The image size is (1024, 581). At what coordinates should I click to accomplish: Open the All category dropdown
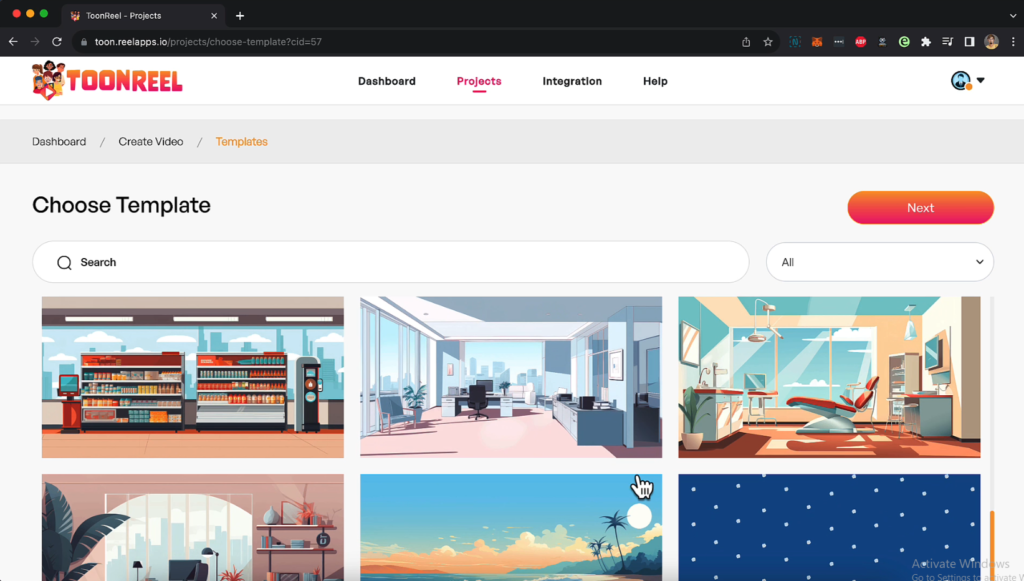(880, 262)
